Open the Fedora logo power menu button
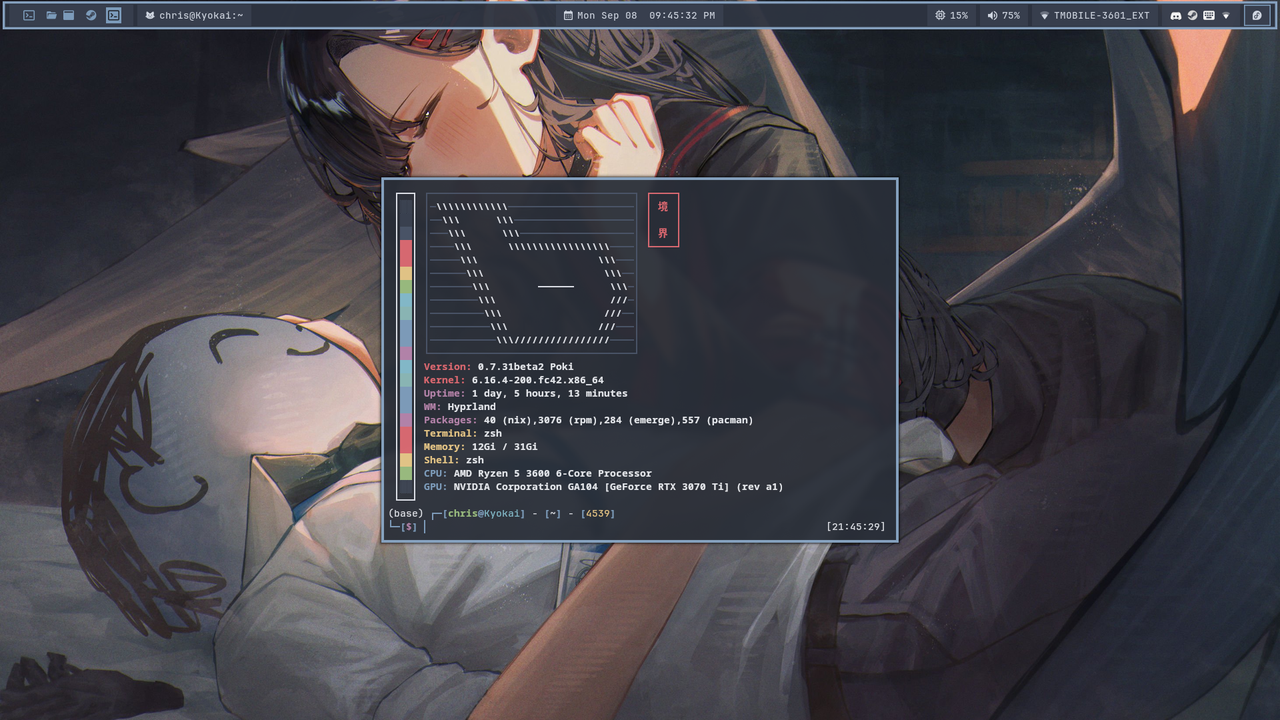Screen dimensions: 1280x720 [x=1257, y=15]
